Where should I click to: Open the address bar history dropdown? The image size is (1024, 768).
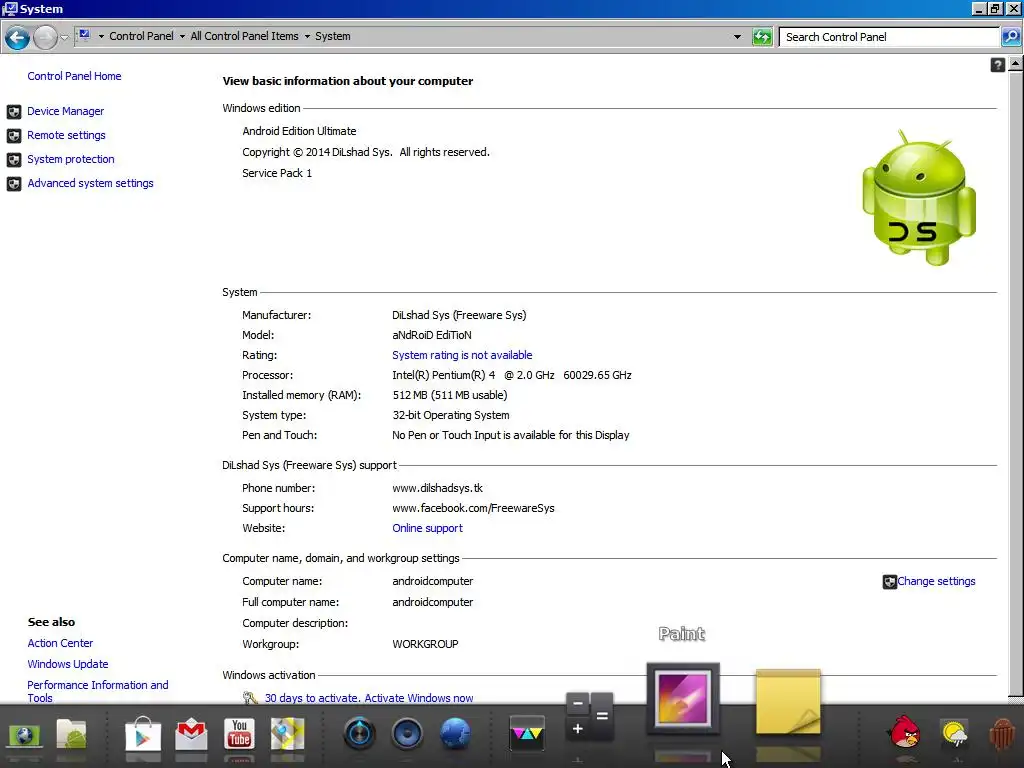click(737, 37)
